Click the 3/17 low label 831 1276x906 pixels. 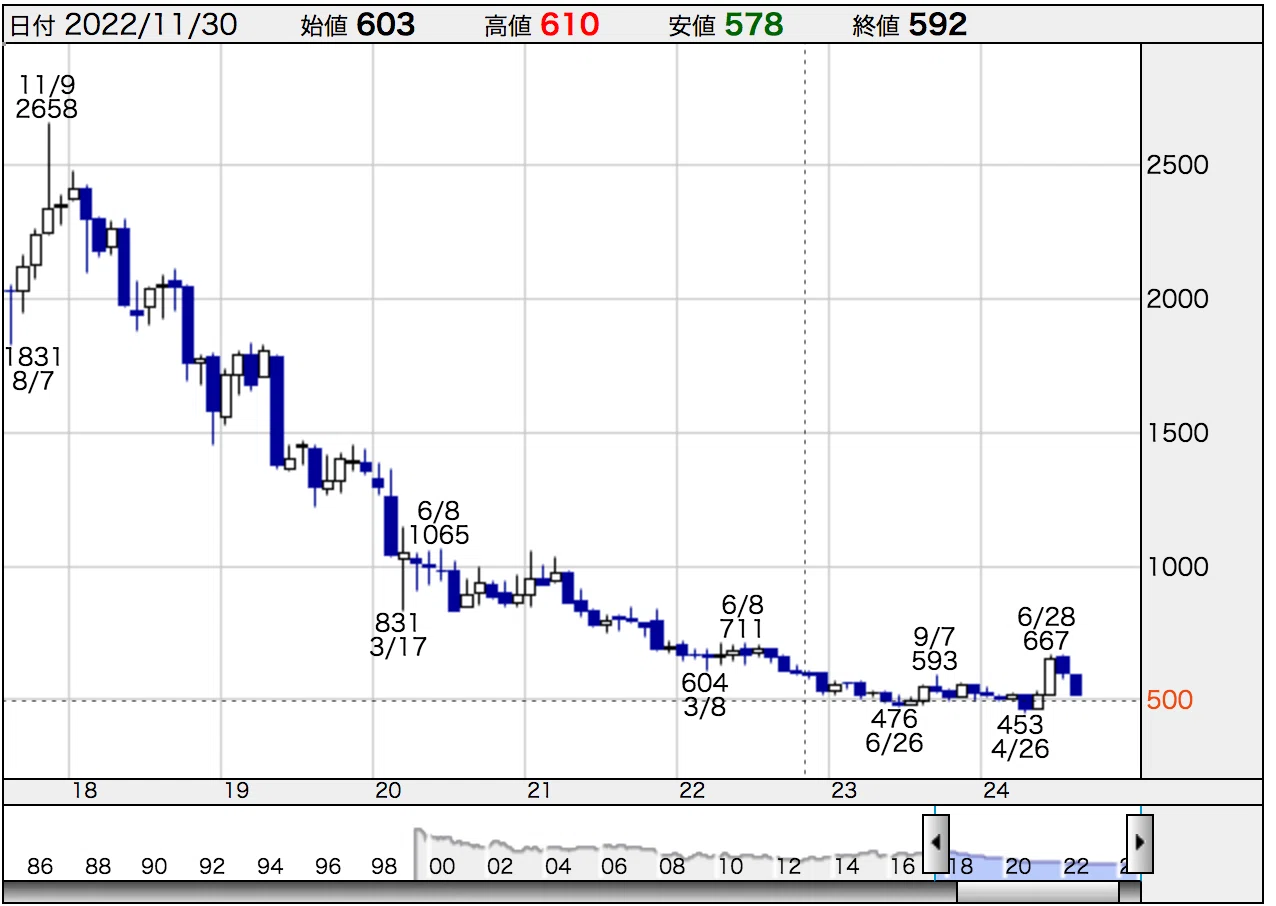pyautogui.click(x=396, y=623)
